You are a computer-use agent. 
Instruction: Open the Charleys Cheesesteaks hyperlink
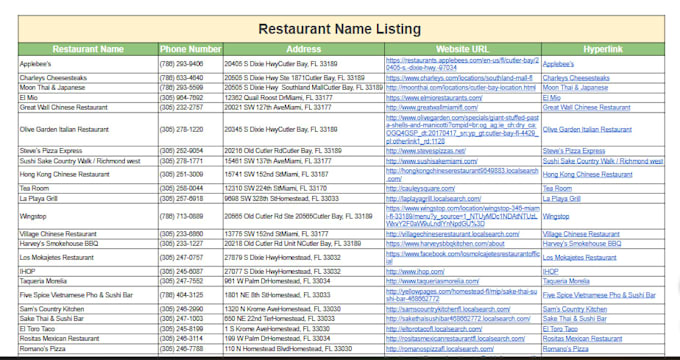coord(576,78)
